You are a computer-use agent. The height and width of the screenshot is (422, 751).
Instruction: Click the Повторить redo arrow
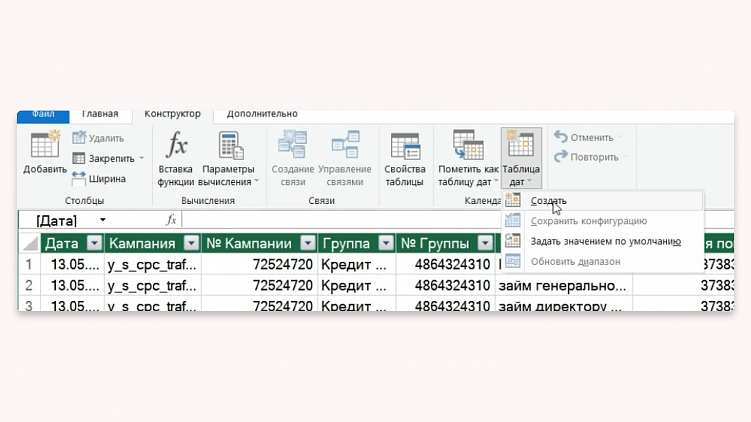pos(561,157)
